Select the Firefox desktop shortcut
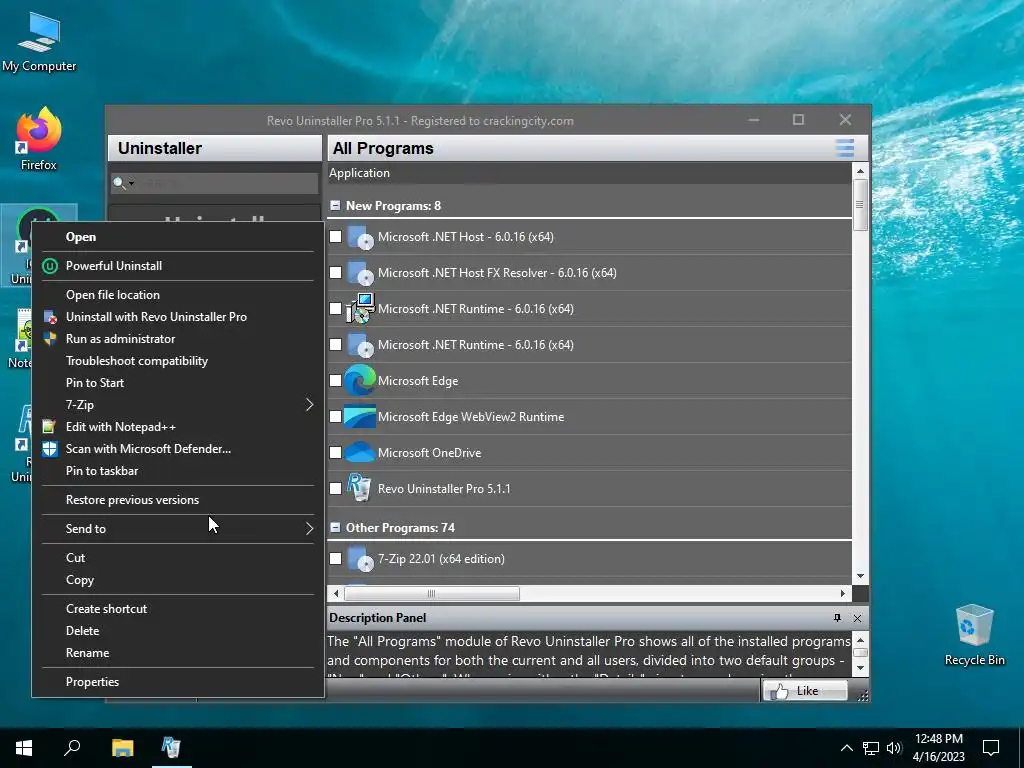1024x768 pixels. click(x=39, y=139)
